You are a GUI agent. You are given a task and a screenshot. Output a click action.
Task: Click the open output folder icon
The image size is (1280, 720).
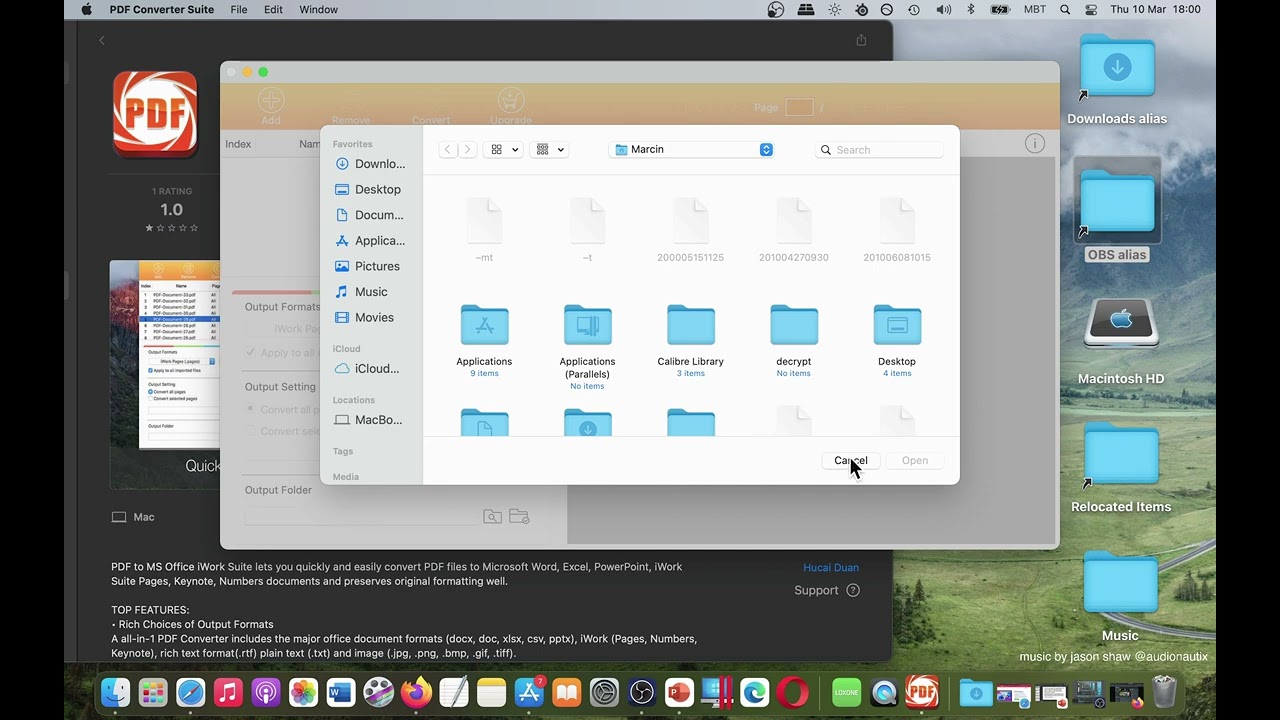[519, 516]
